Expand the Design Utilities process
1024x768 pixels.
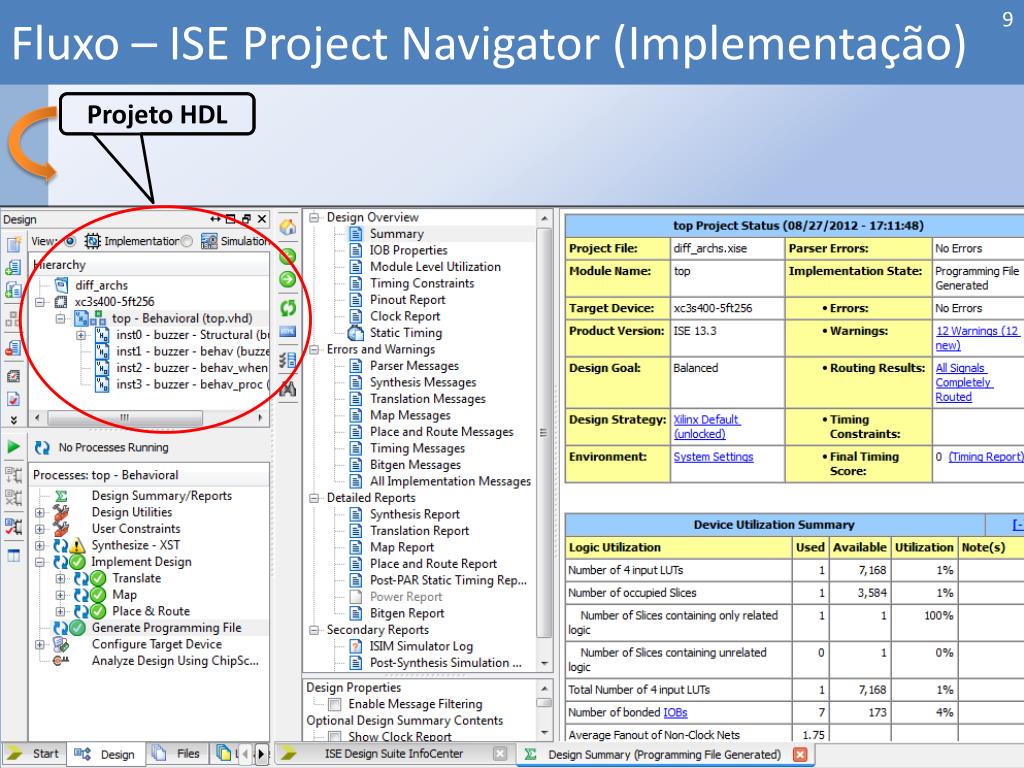click(x=40, y=513)
